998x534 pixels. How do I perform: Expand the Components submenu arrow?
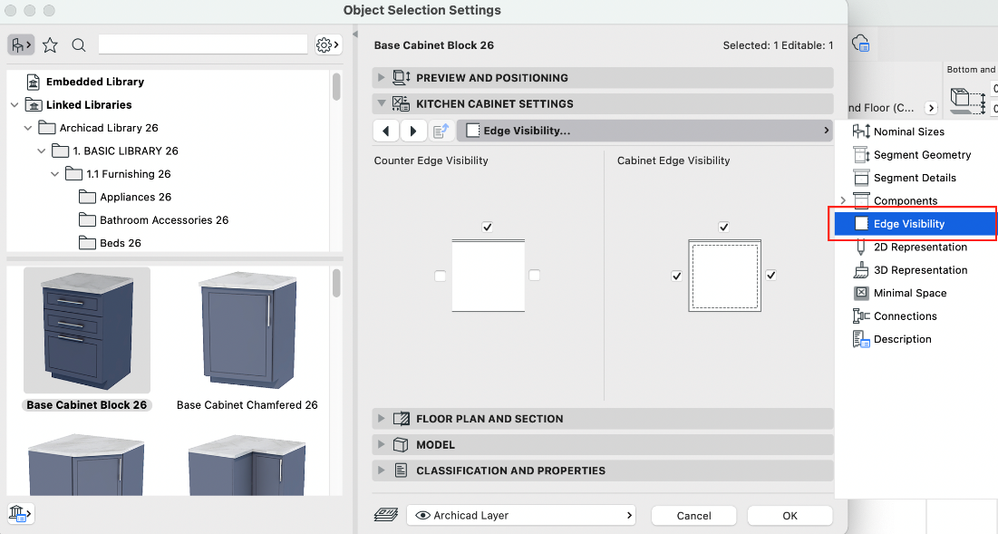pos(843,200)
